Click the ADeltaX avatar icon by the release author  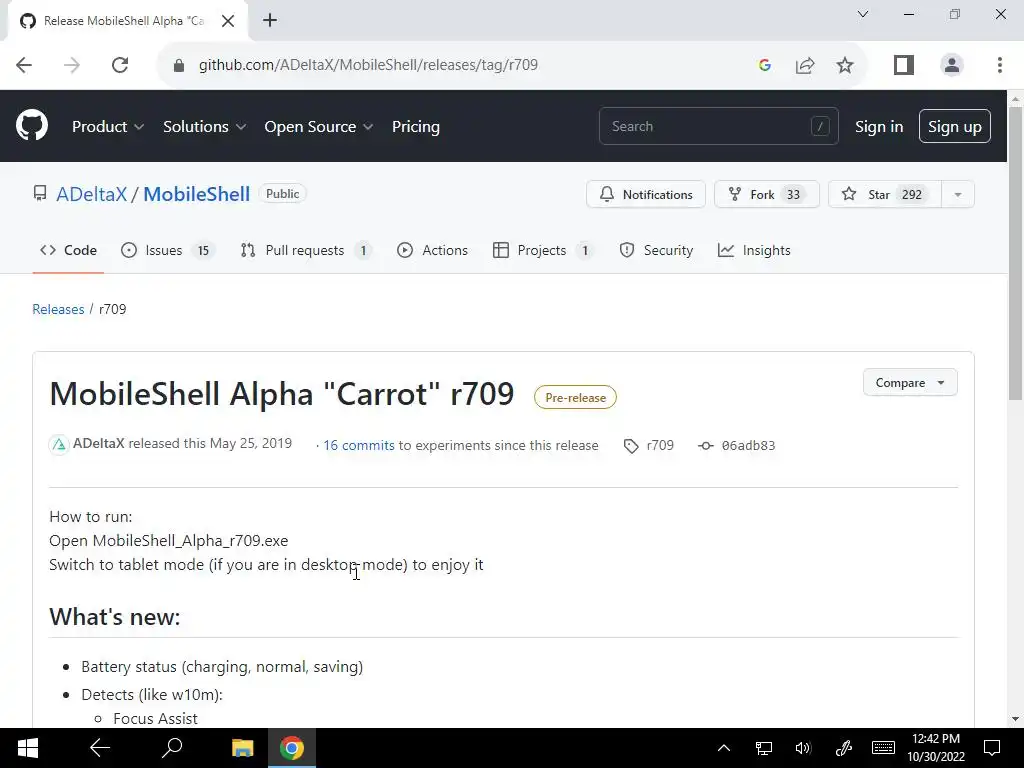click(x=59, y=445)
